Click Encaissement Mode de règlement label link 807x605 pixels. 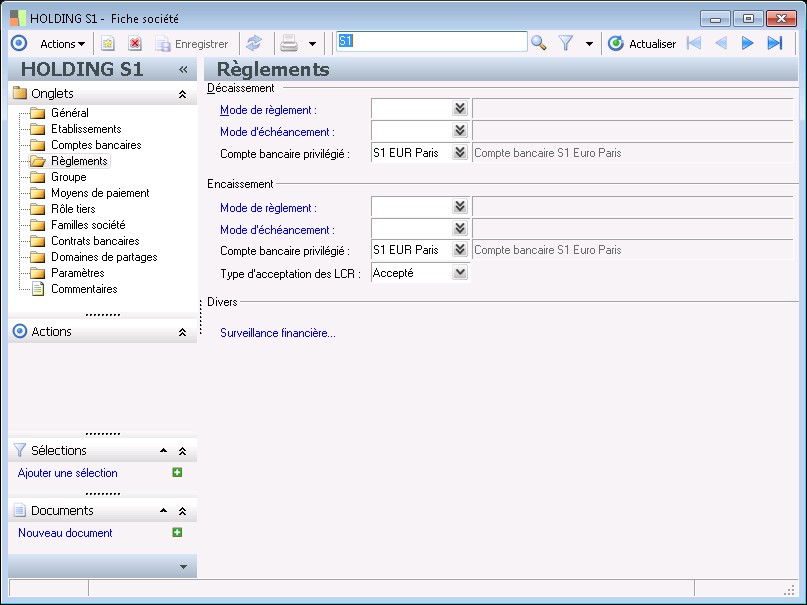[x=268, y=208]
